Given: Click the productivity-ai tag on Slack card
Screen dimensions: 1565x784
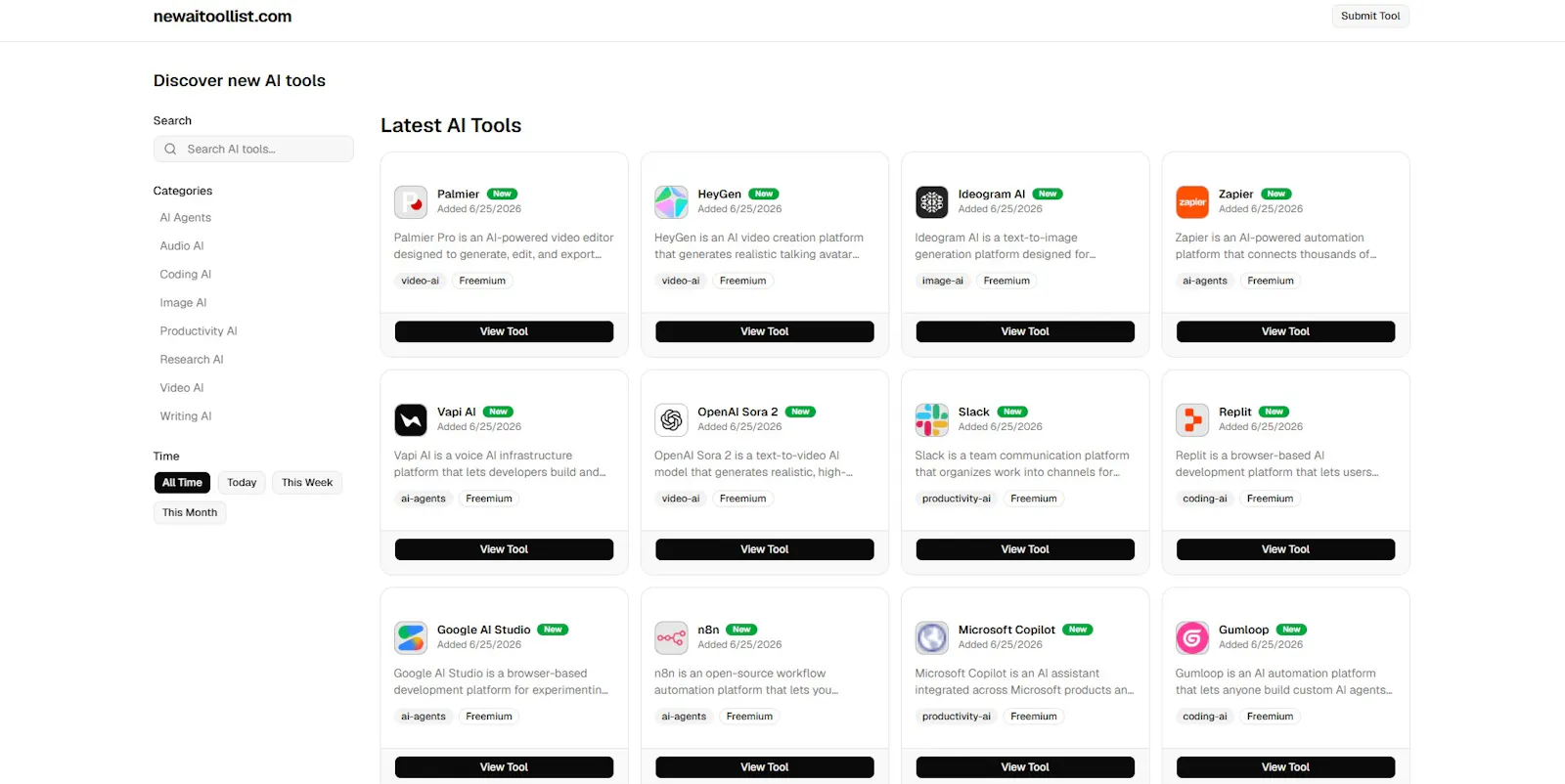Looking at the screenshot, I should [x=957, y=500].
